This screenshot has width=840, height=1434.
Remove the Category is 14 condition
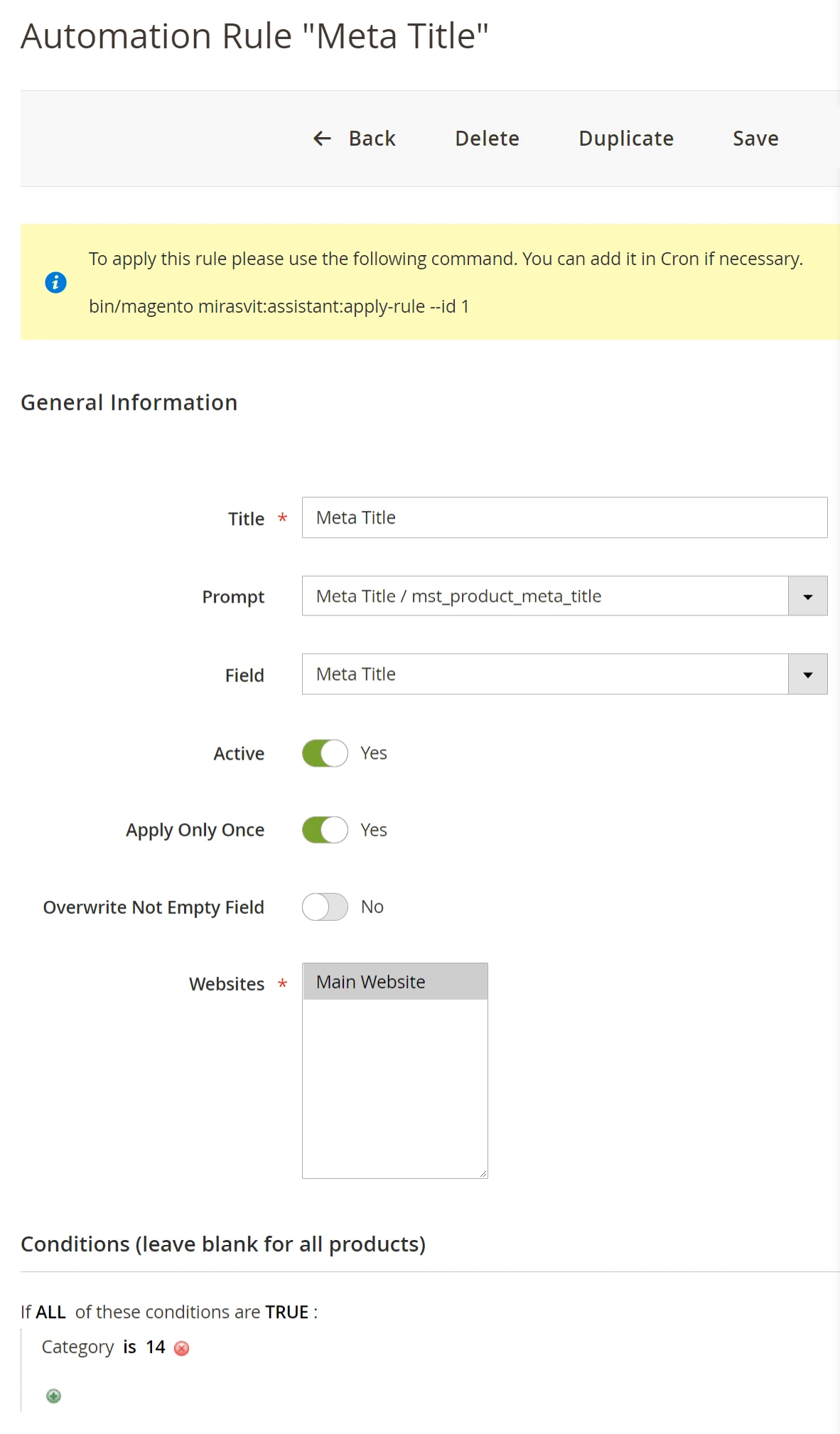click(x=182, y=1349)
